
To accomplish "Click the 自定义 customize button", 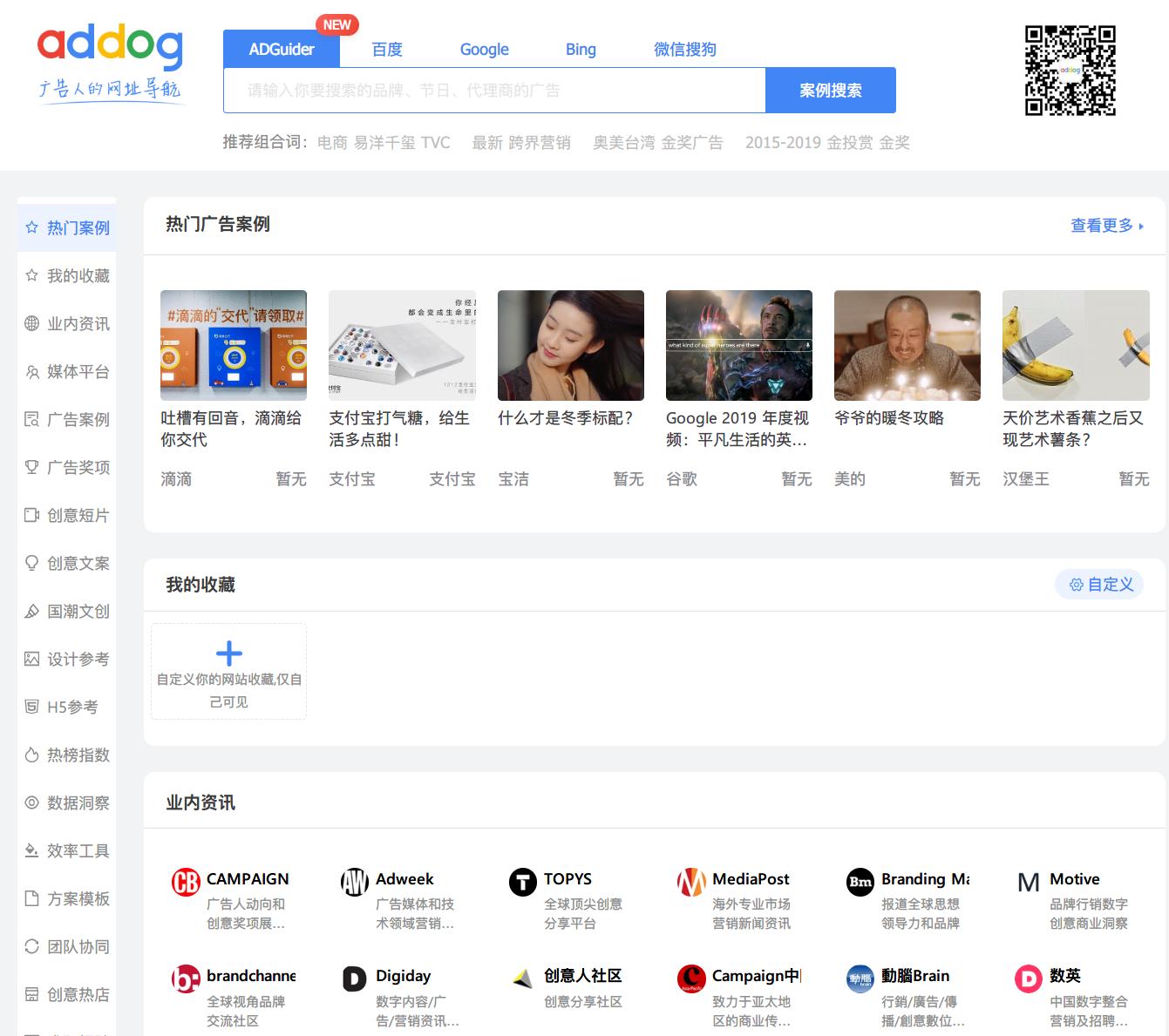I will coord(1101,585).
